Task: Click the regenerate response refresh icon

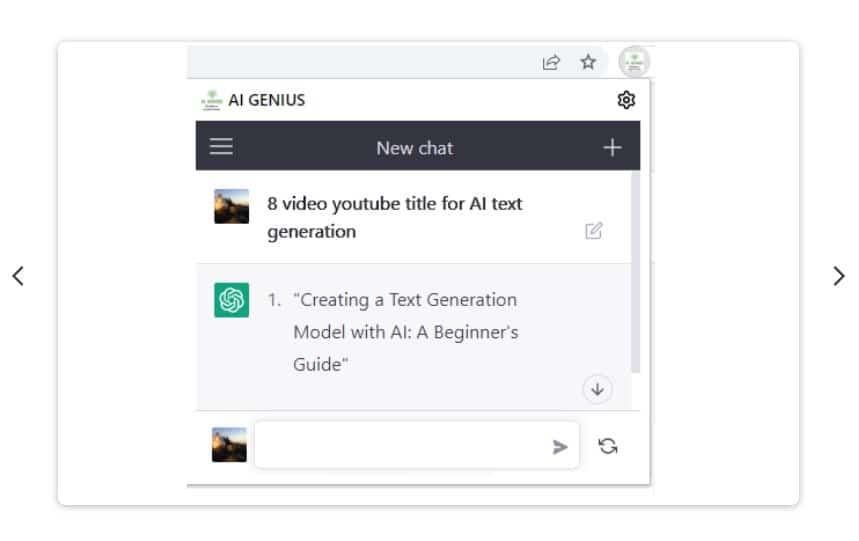Action: pyautogui.click(x=608, y=446)
